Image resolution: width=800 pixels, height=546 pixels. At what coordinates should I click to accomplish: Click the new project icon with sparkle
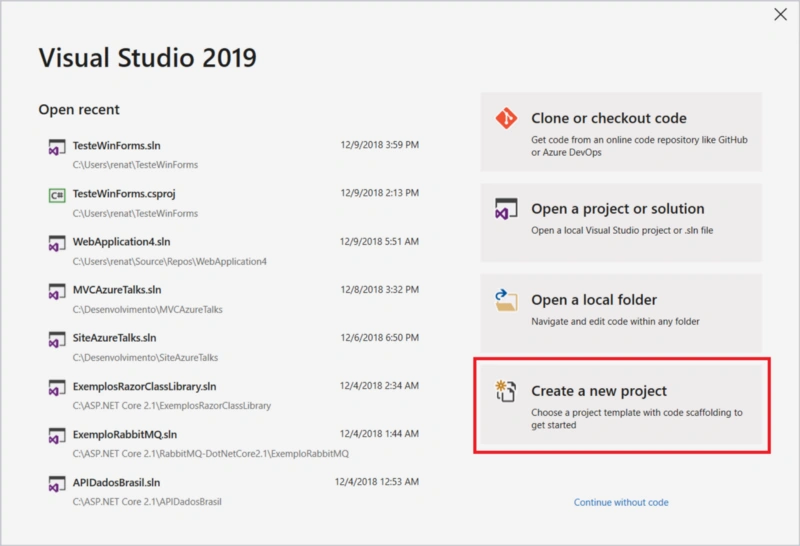click(506, 391)
